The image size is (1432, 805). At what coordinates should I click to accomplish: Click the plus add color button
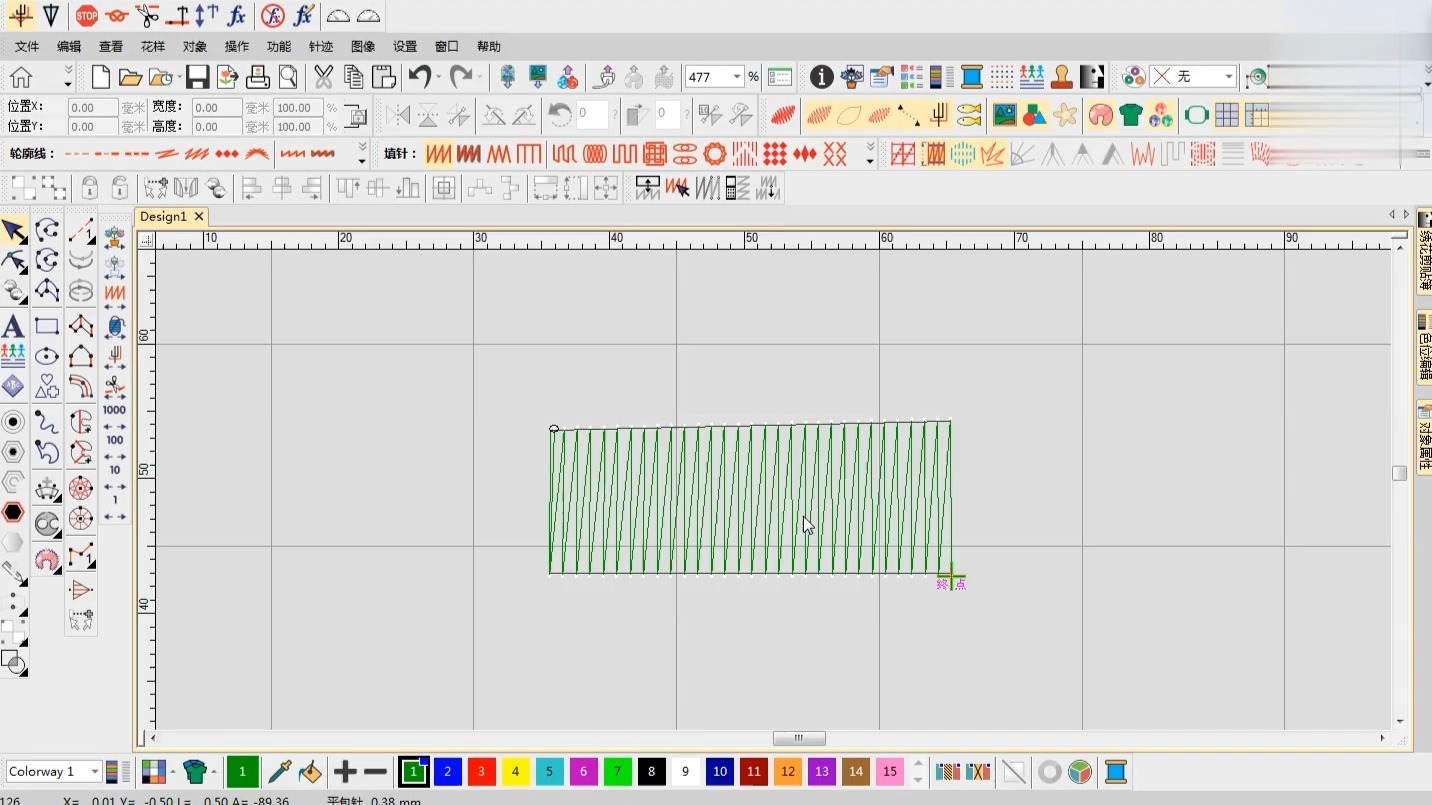[345, 772]
